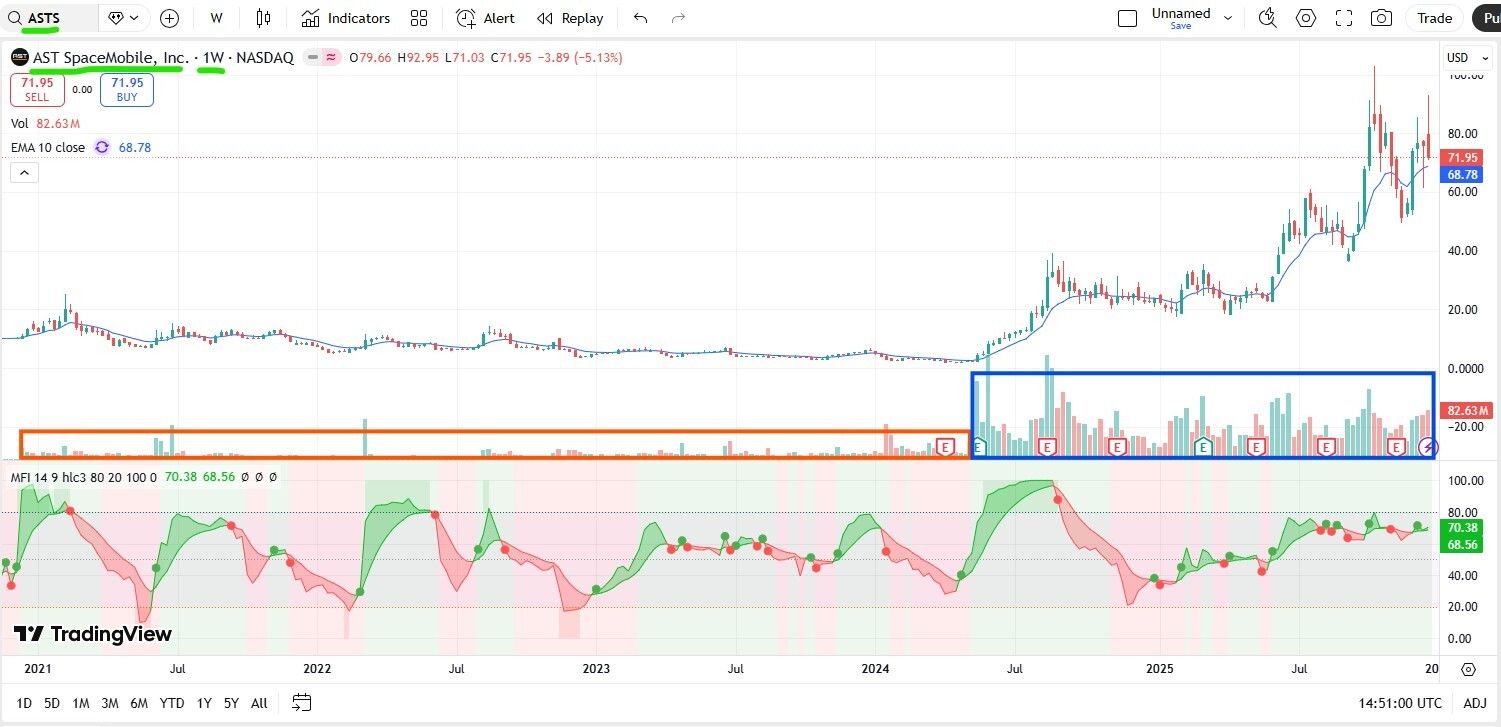Open quick search lightning magnifier

1267,18
